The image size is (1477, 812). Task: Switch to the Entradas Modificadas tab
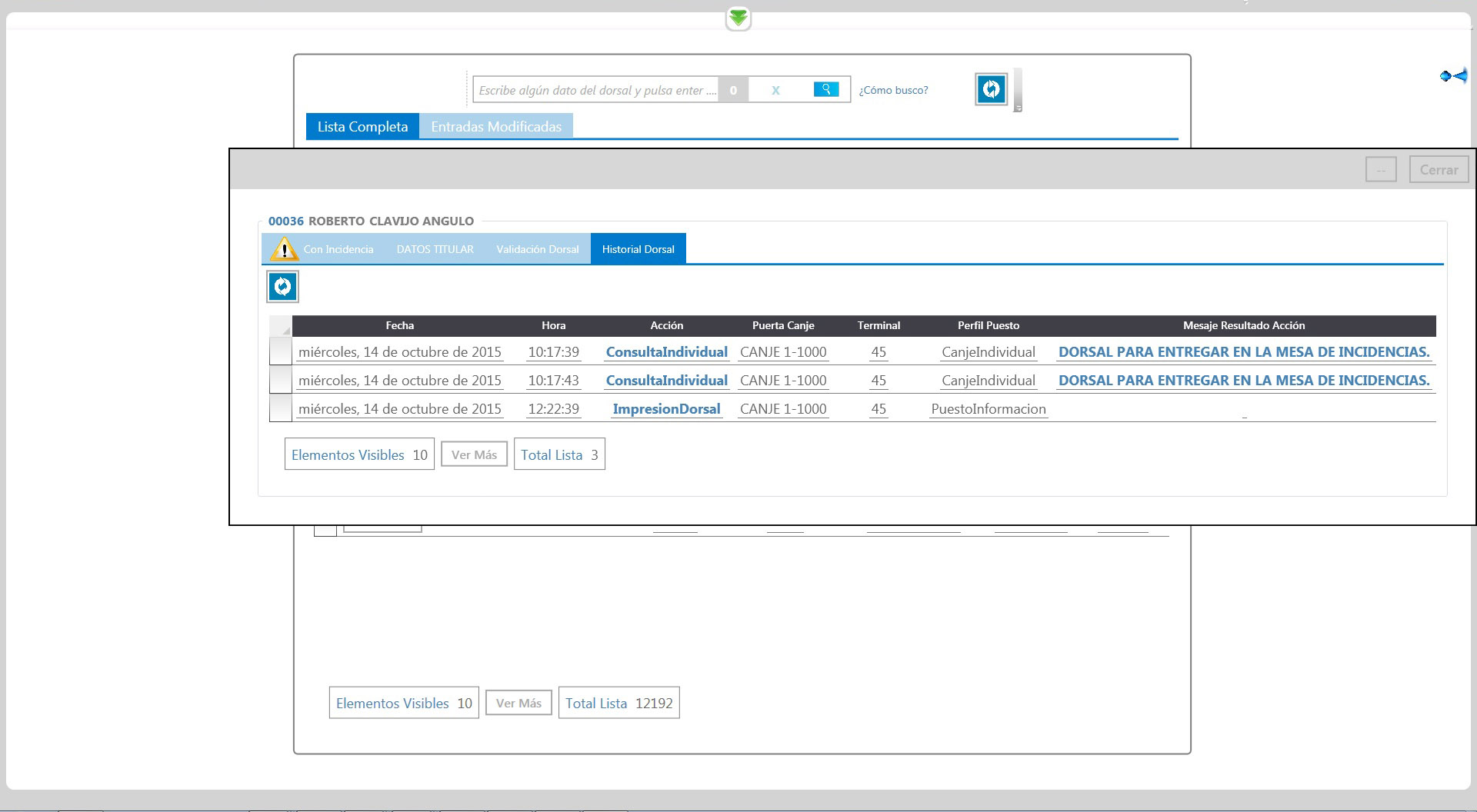point(496,127)
